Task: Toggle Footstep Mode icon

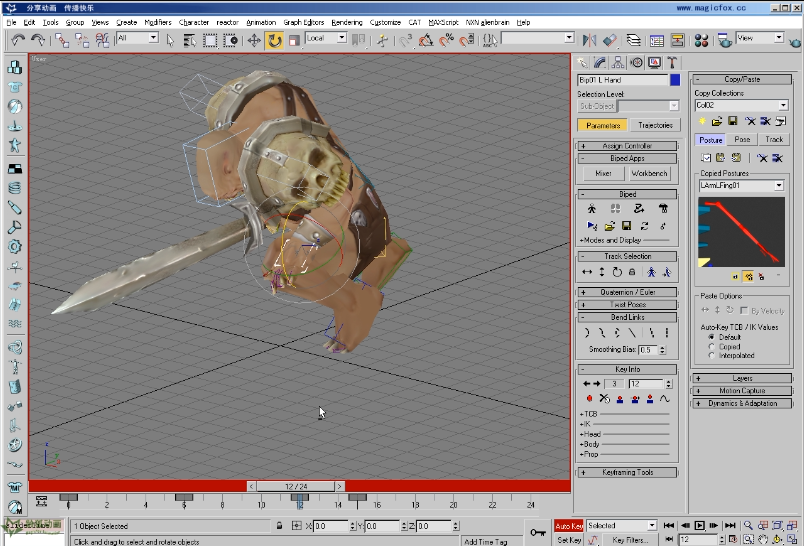Action: [x=615, y=209]
